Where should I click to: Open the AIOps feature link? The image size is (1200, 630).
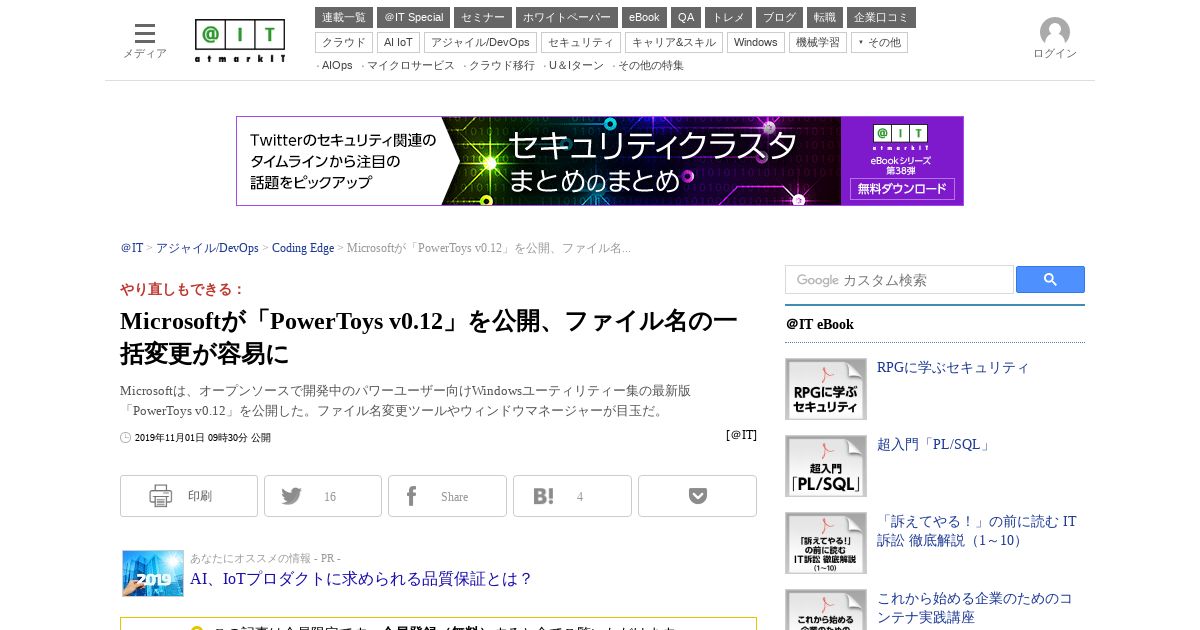click(337, 65)
